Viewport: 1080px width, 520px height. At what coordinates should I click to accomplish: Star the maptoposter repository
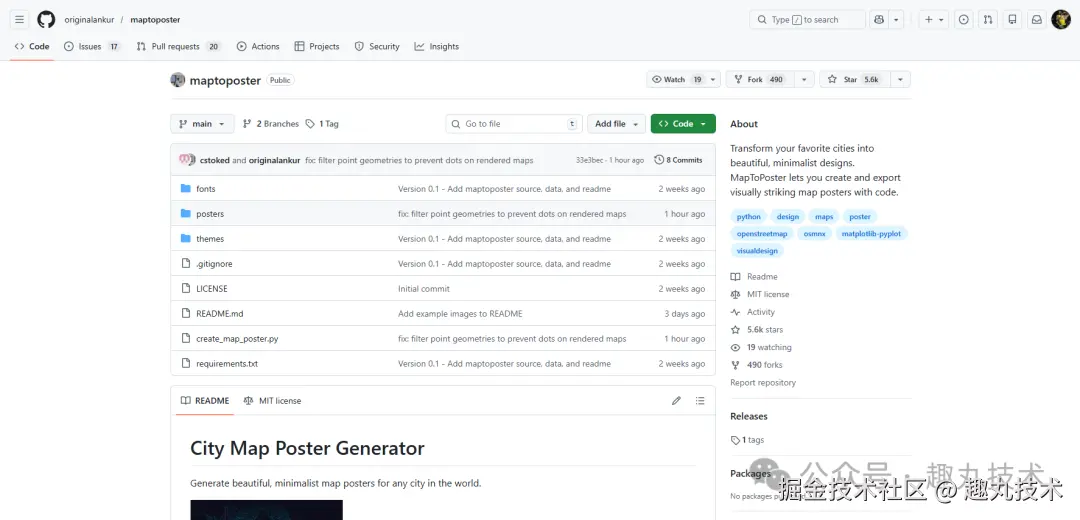pos(854,80)
